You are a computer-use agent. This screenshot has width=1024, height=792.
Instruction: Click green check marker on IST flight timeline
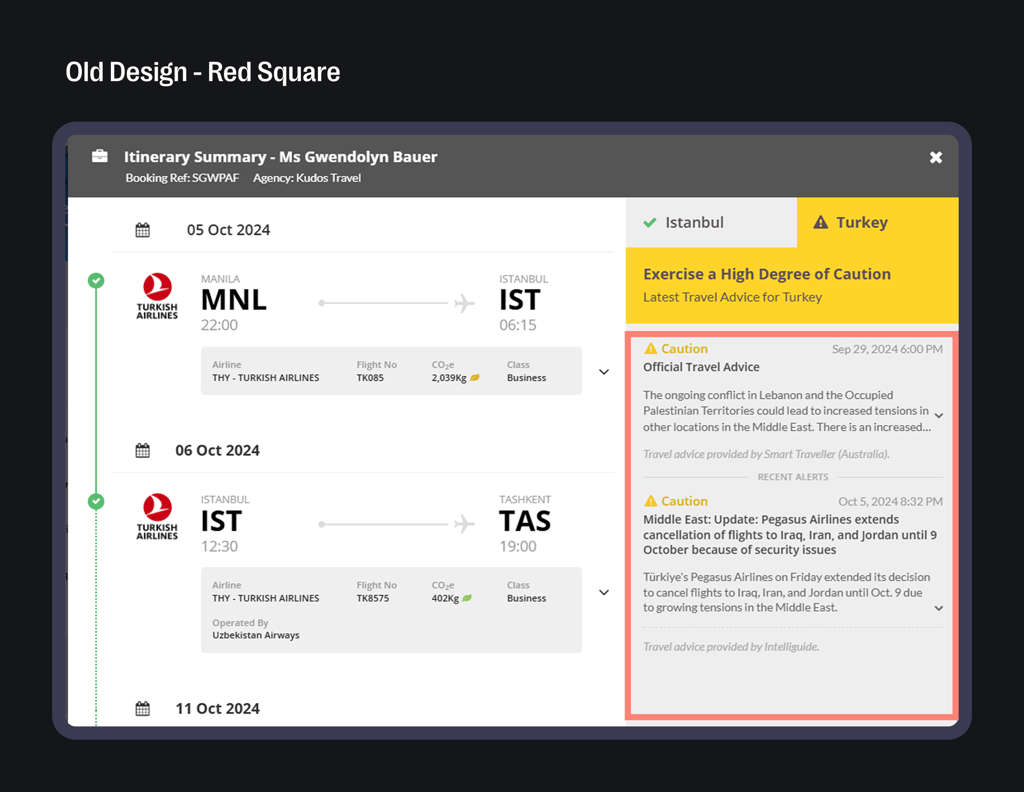coord(96,501)
